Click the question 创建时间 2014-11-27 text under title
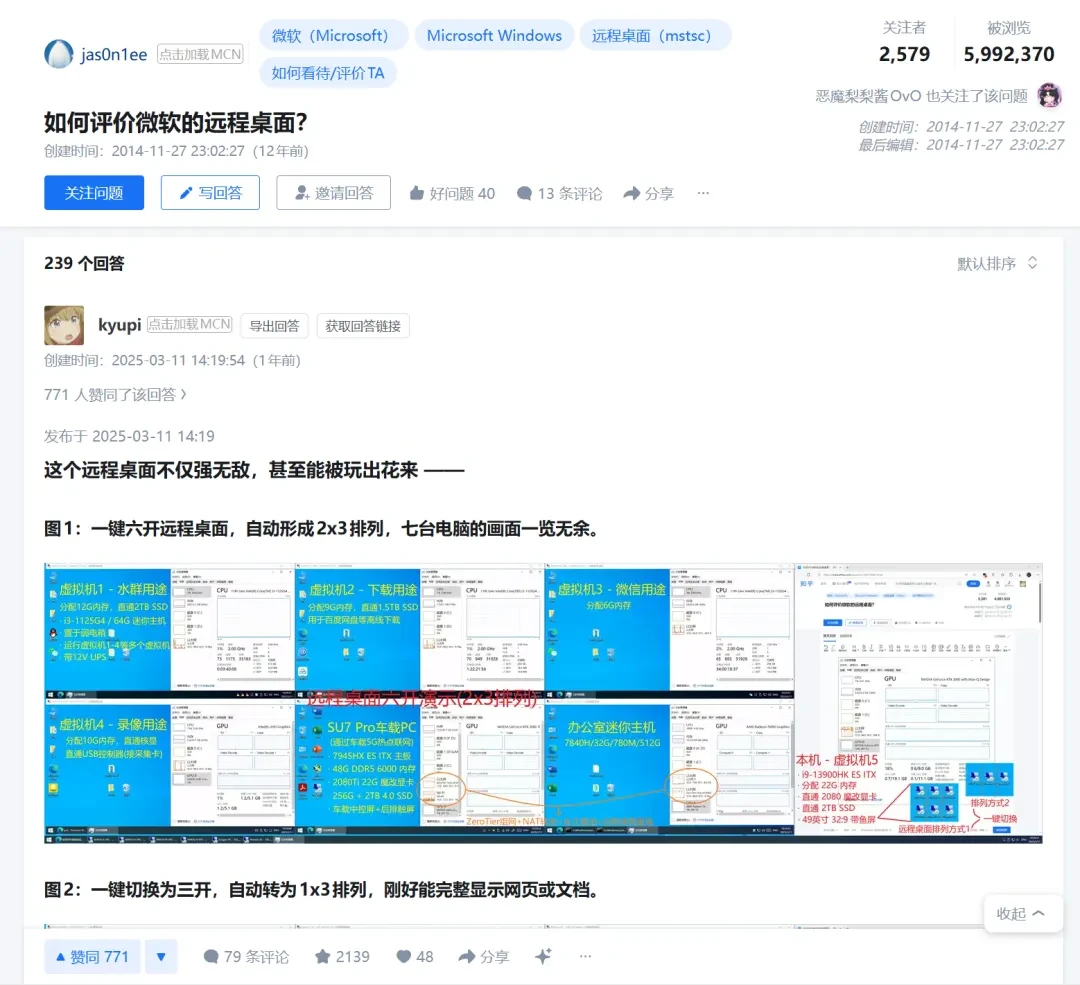Viewport: 1080px width, 985px height. tap(176, 151)
